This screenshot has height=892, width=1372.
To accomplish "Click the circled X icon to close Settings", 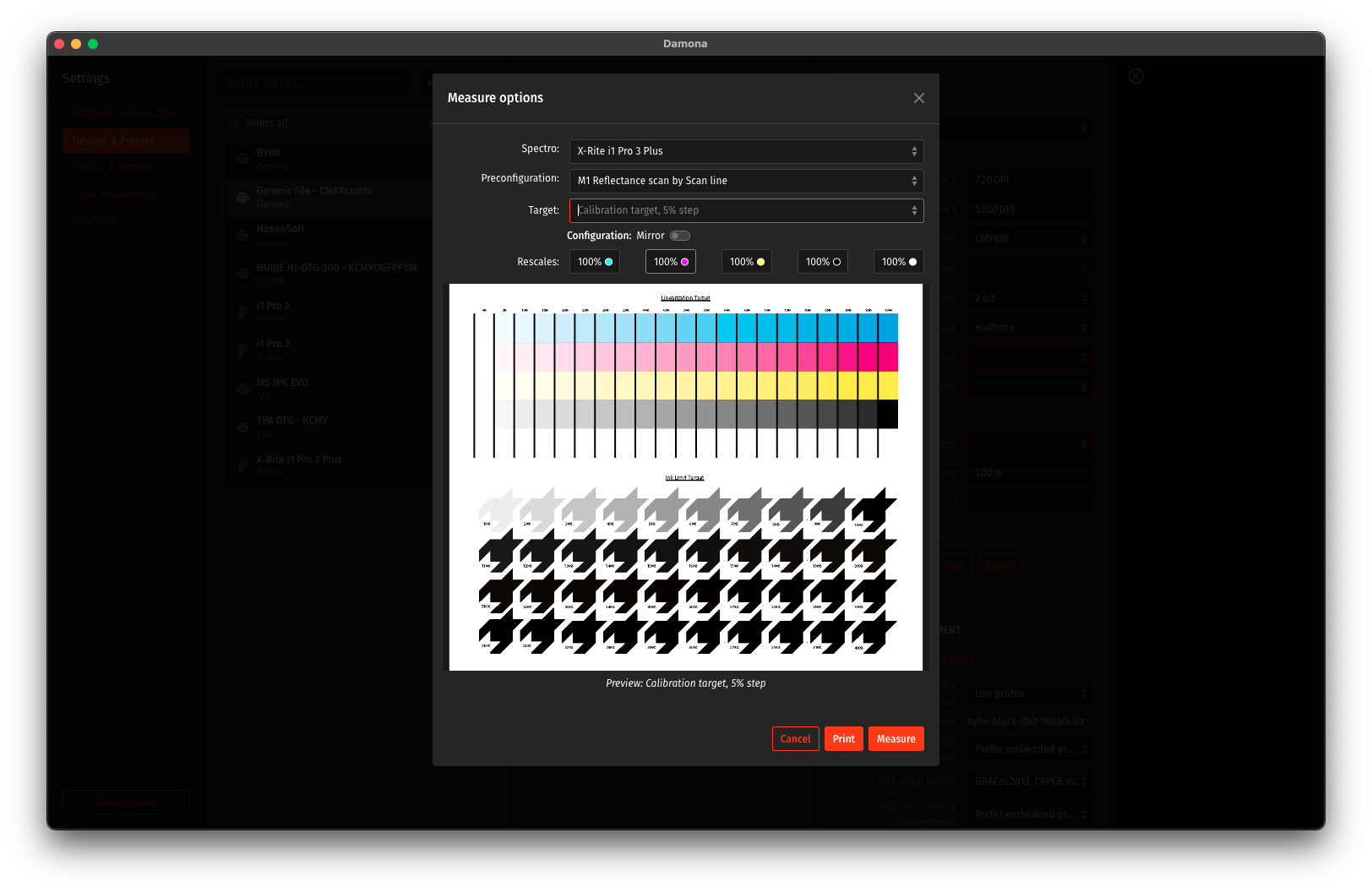I will 1136,76.
